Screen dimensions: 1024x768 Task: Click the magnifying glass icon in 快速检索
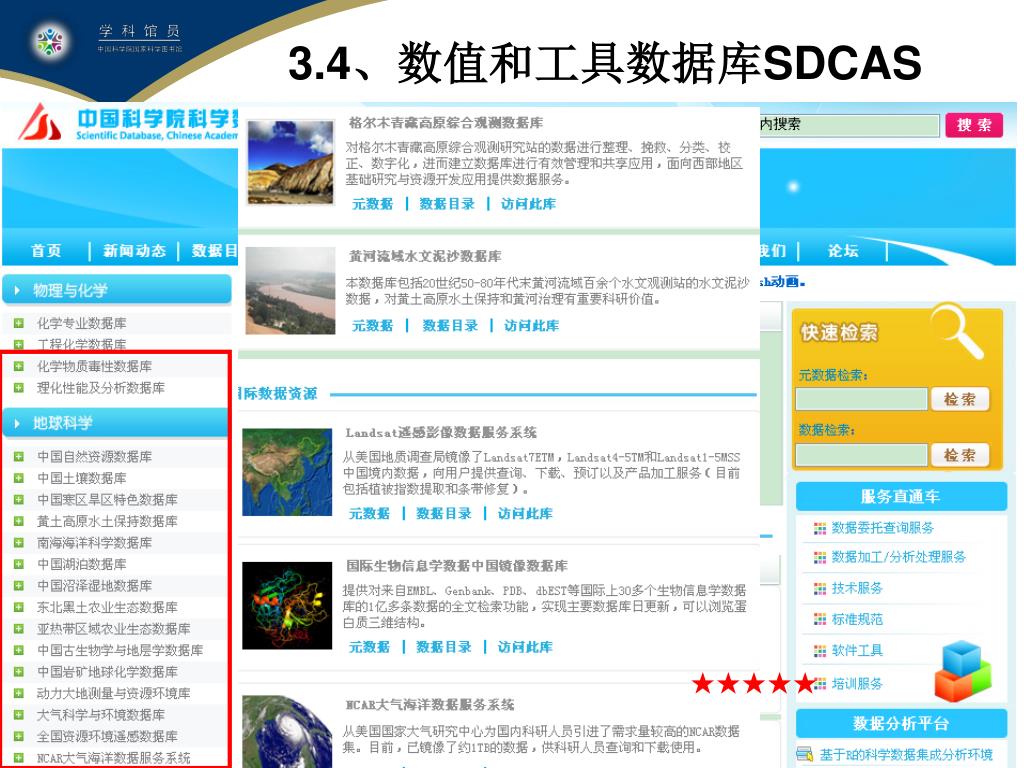[x=958, y=332]
